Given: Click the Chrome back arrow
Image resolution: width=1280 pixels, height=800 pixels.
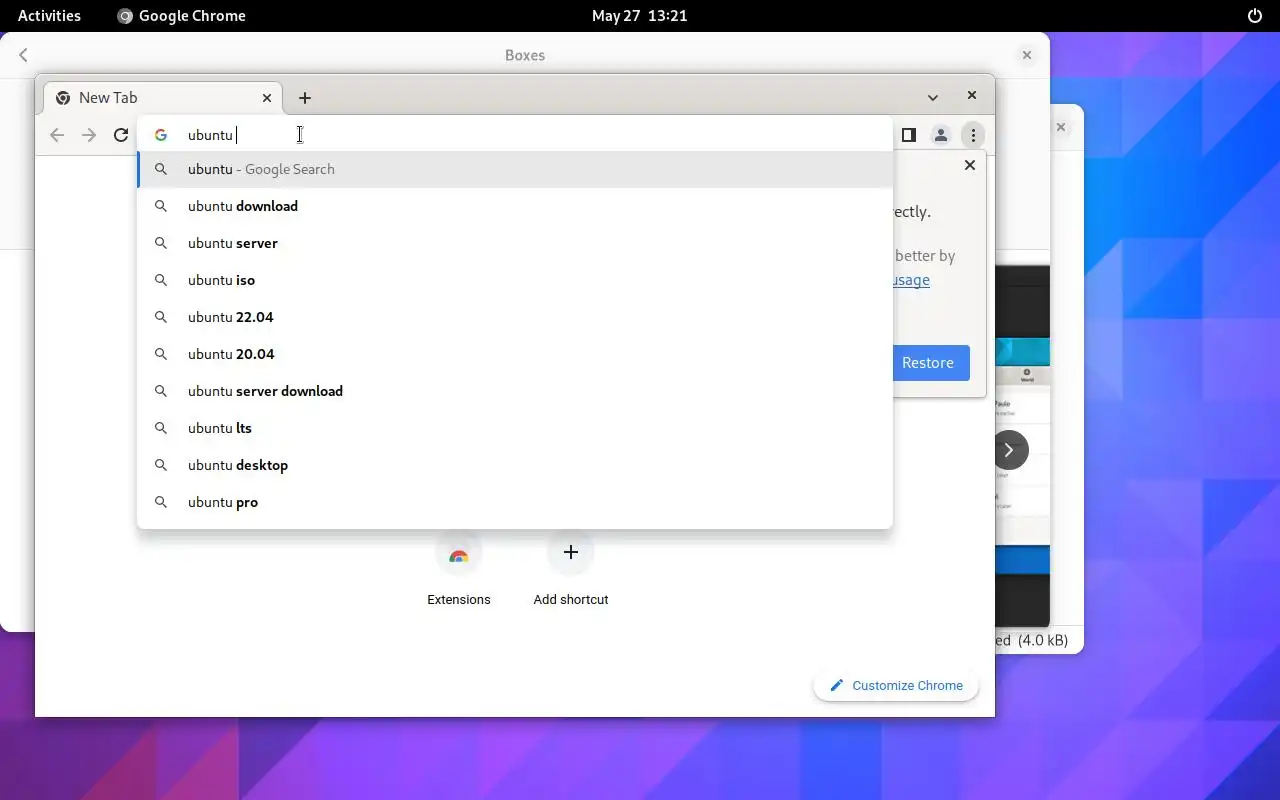Looking at the screenshot, I should tap(57, 135).
